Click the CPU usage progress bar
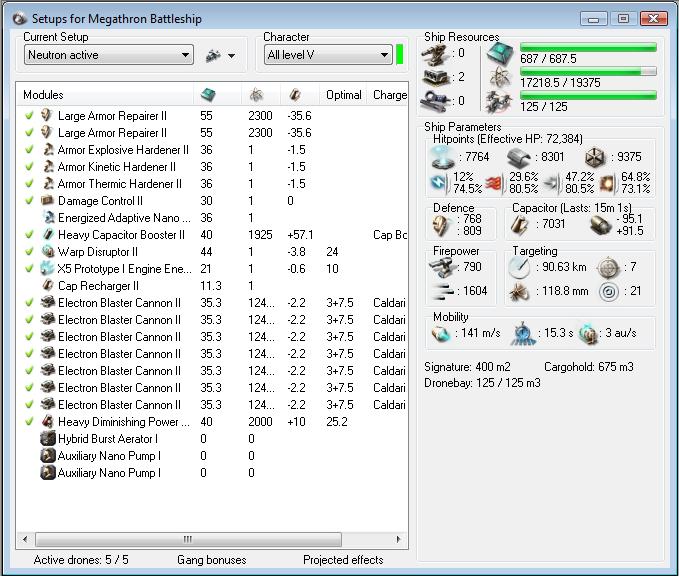Image resolution: width=679 pixels, height=576 pixels. point(588,47)
